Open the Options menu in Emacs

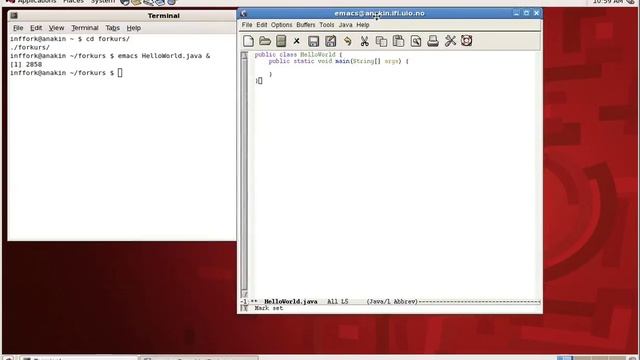282,25
